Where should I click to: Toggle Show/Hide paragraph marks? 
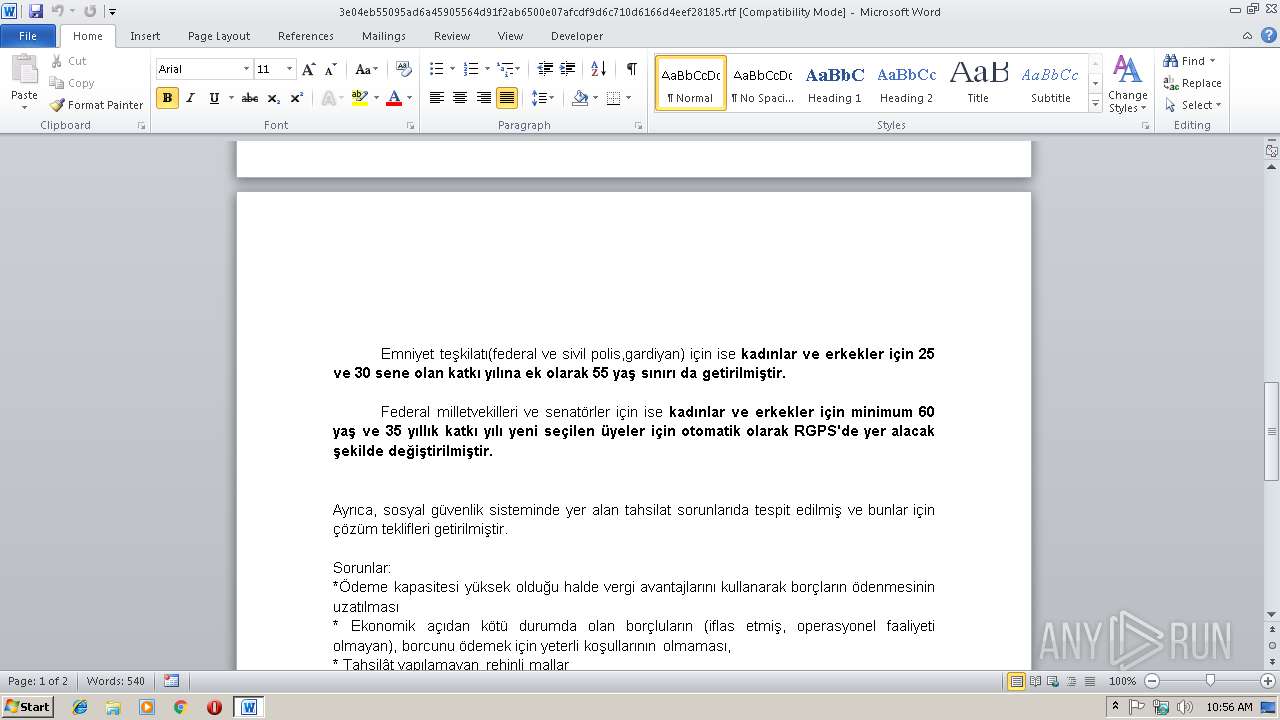pos(631,69)
